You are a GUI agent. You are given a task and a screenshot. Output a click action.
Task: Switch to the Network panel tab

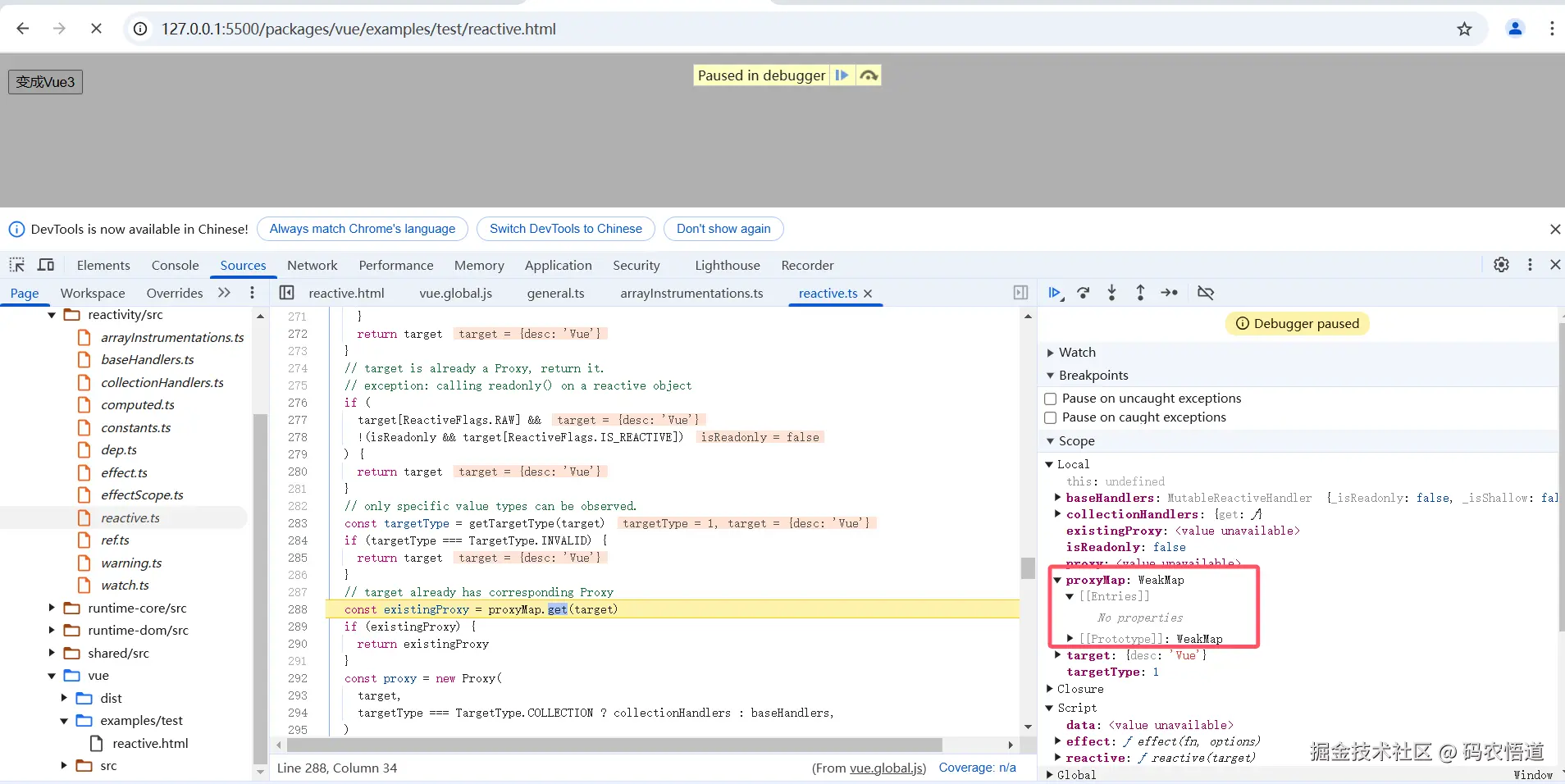(x=312, y=265)
